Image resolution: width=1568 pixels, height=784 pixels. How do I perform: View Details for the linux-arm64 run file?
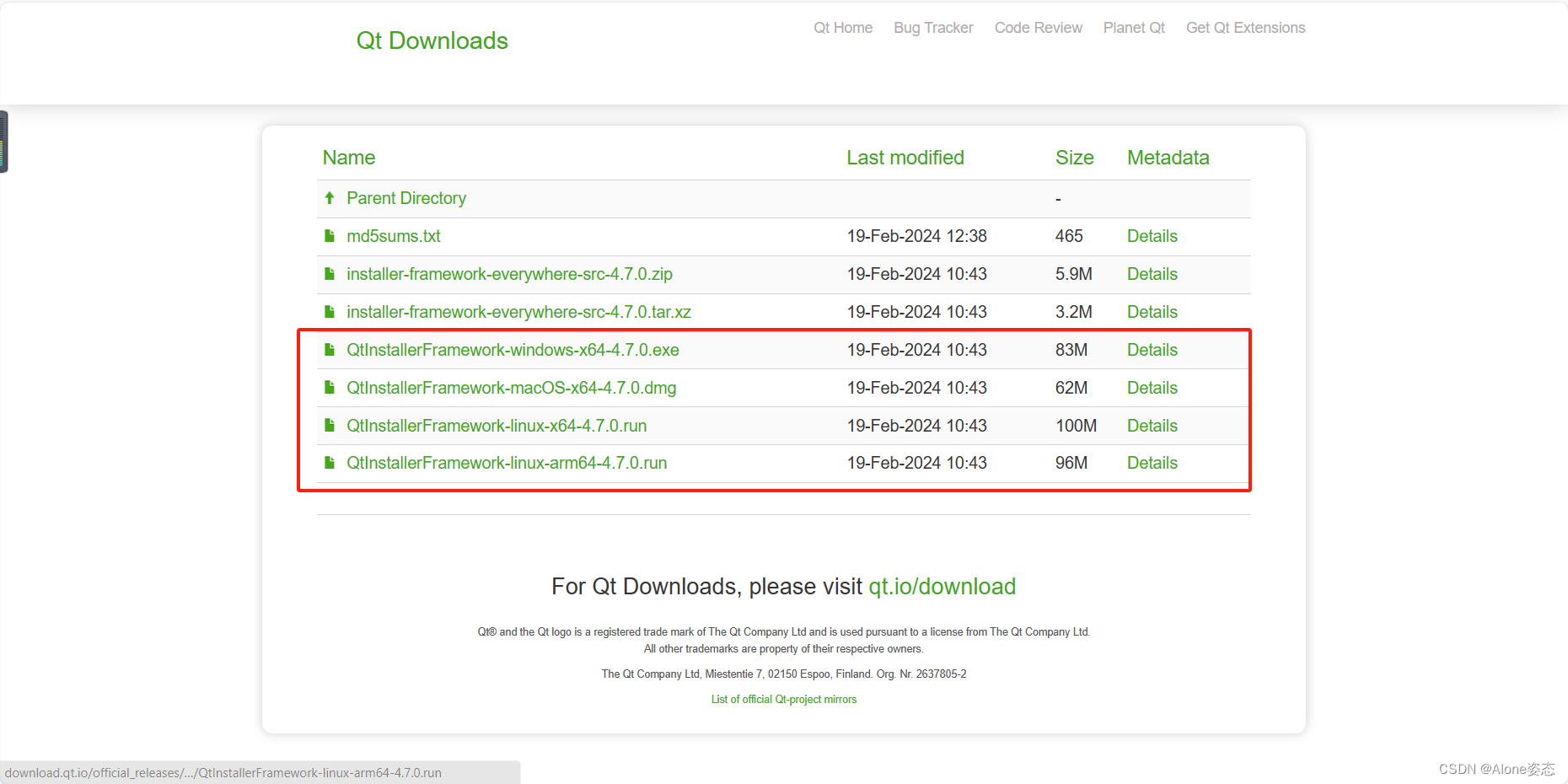tap(1152, 463)
